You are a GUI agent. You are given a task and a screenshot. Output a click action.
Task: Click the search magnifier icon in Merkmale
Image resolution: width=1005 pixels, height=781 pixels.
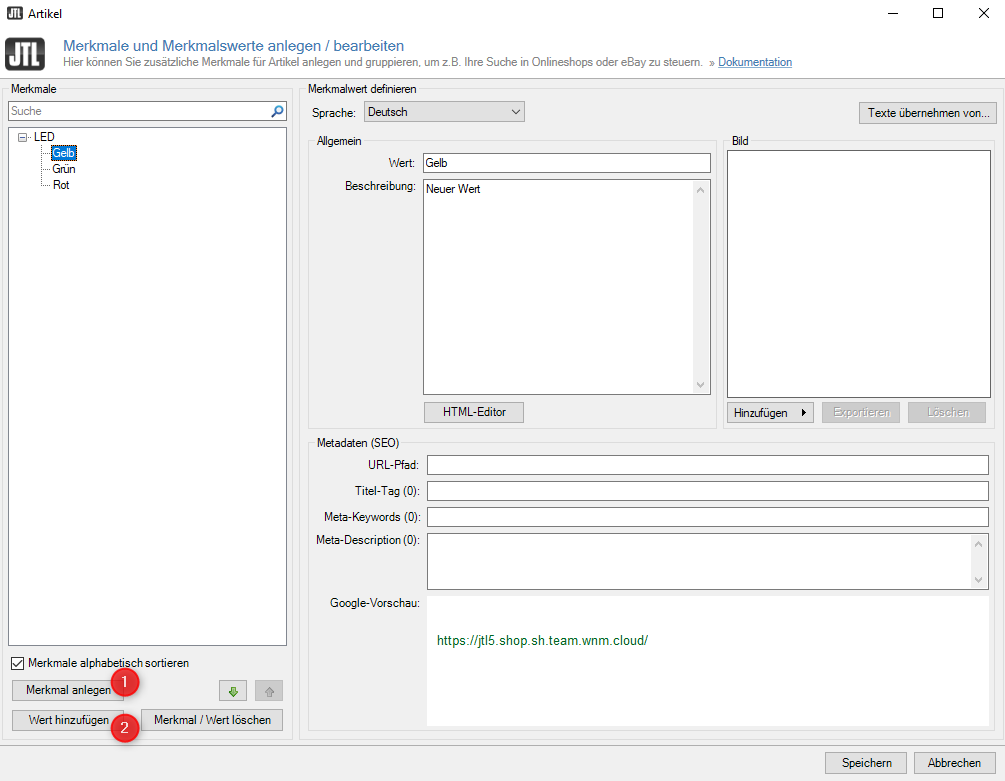pyautogui.click(x=277, y=111)
